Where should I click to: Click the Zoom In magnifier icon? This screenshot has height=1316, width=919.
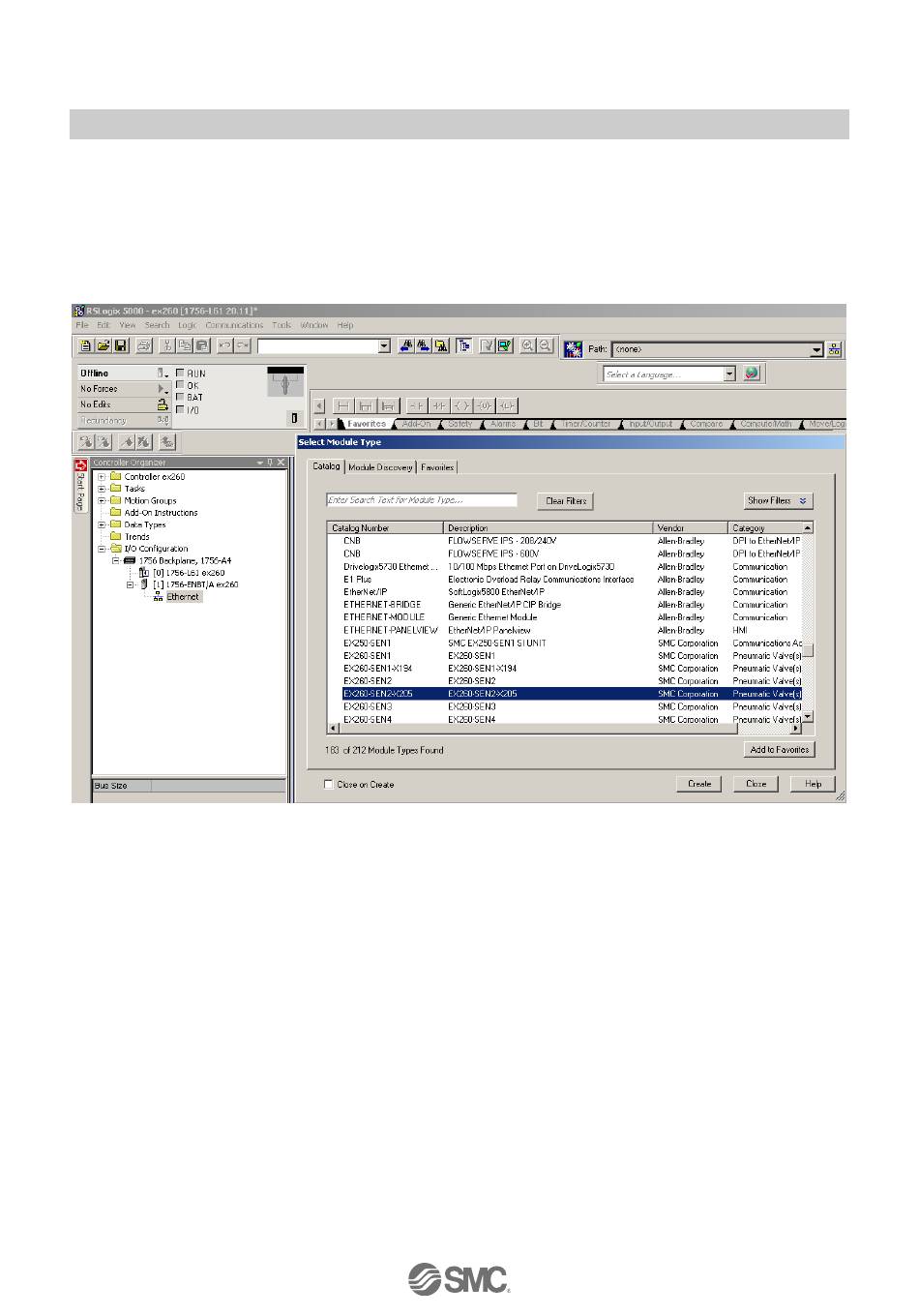pos(528,345)
